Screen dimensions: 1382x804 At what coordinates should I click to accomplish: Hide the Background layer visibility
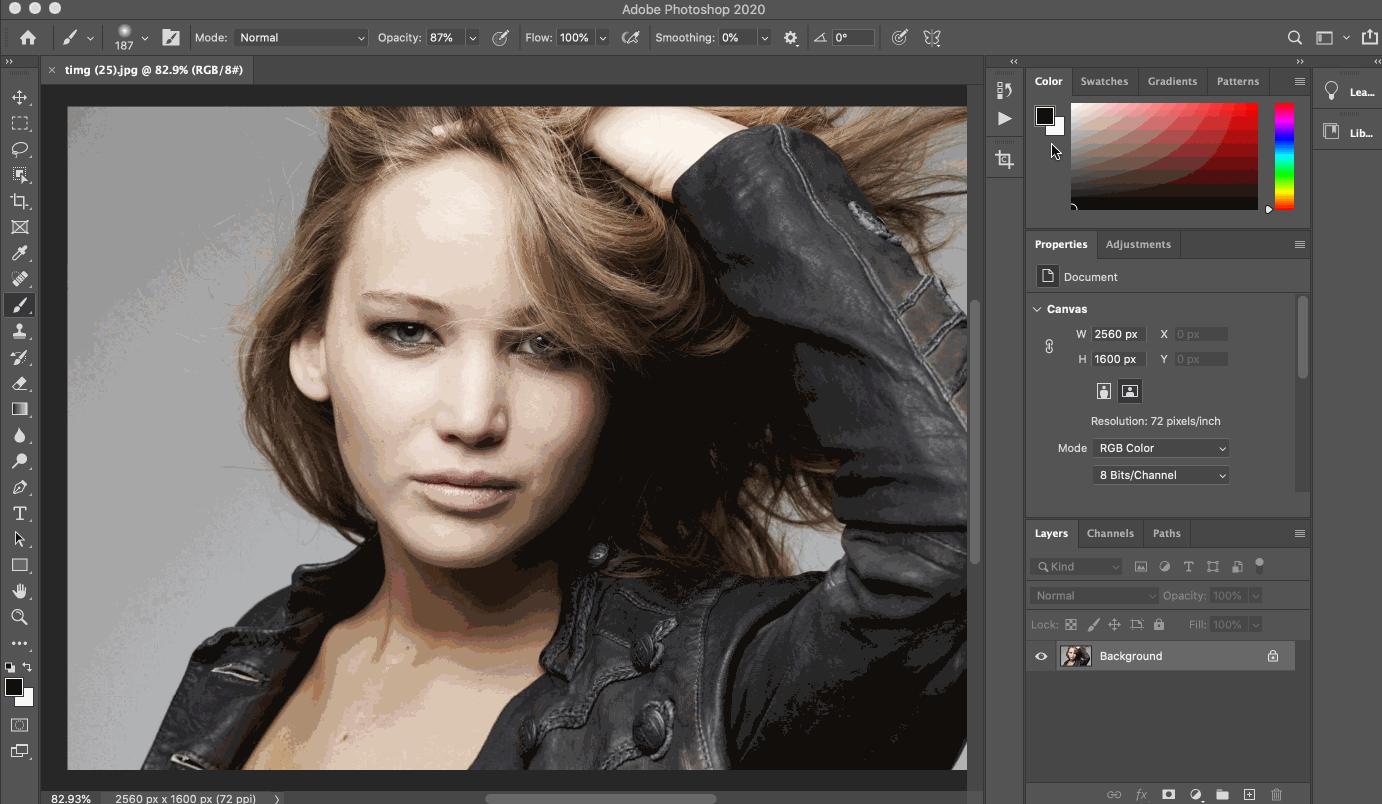(x=1041, y=656)
